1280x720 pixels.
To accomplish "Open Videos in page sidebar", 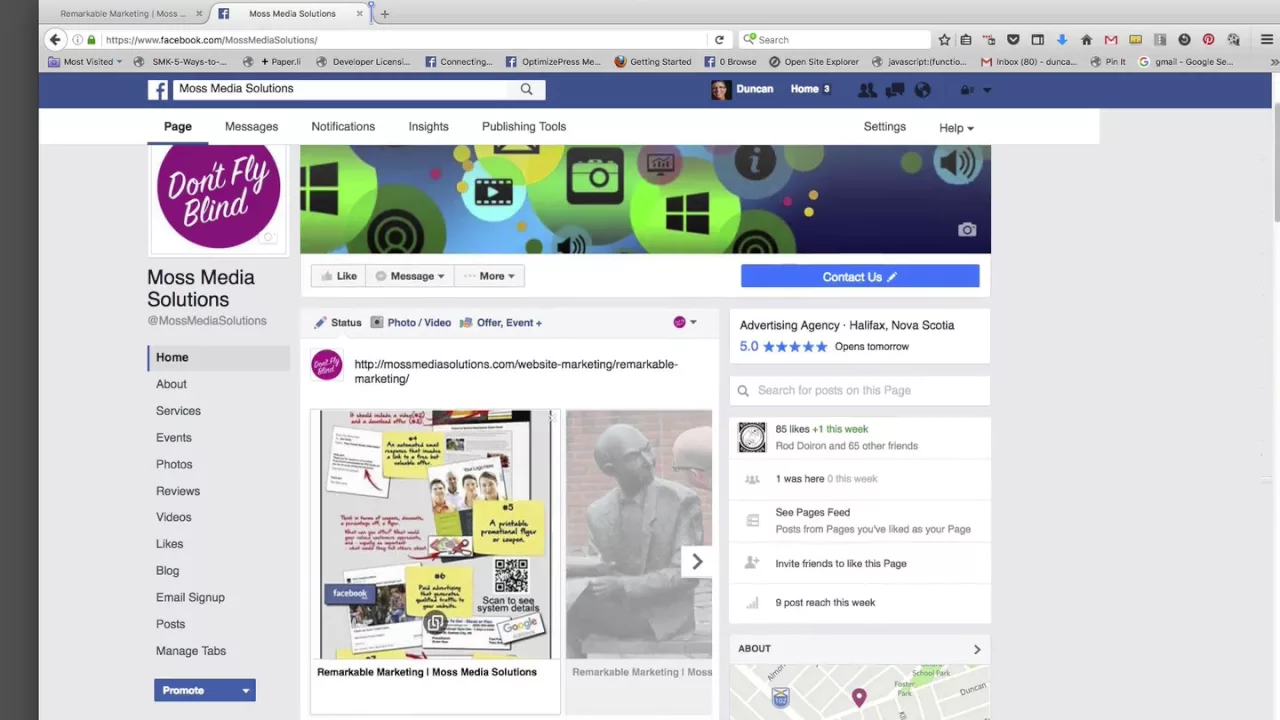I will click(174, 517).
